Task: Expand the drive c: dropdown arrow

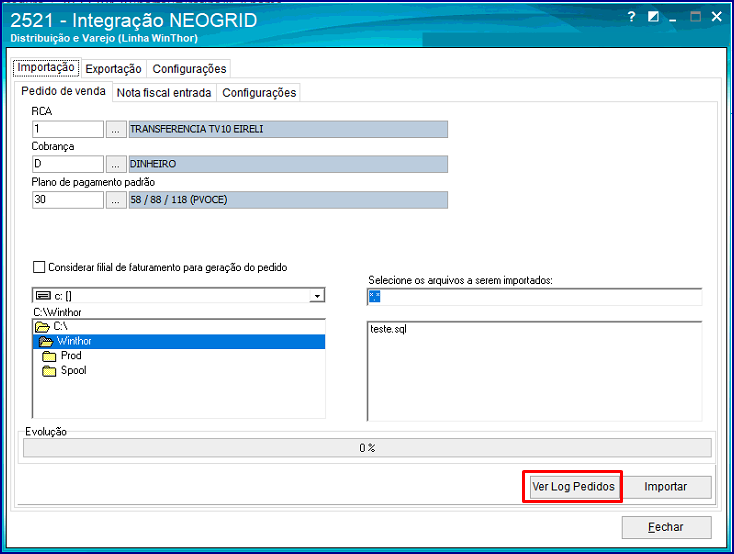Action: pyautogui.click(x=317, y=295)
